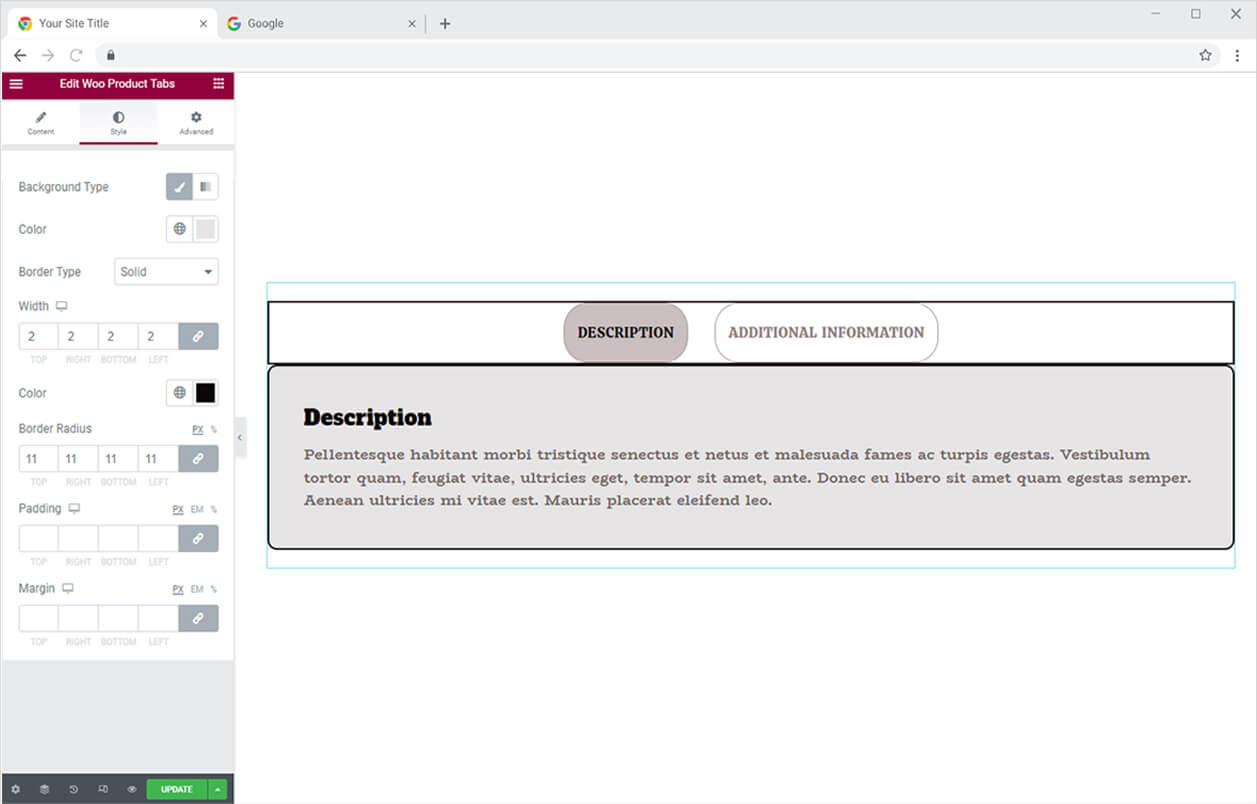
Task: Click the global color globe for background Color
Action: pos(179,229)
